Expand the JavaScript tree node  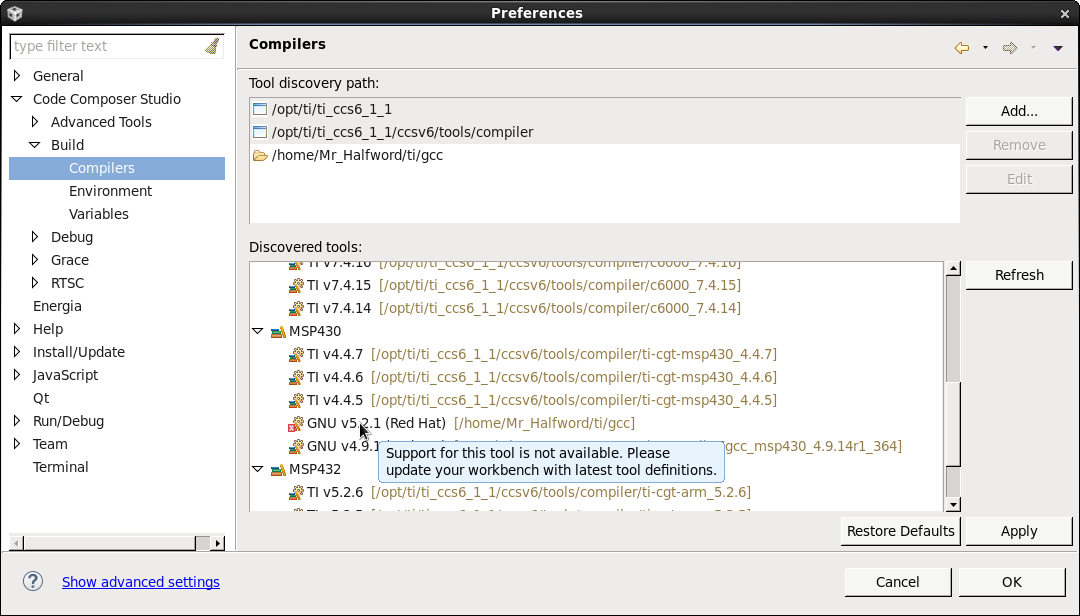coord(17,375)
